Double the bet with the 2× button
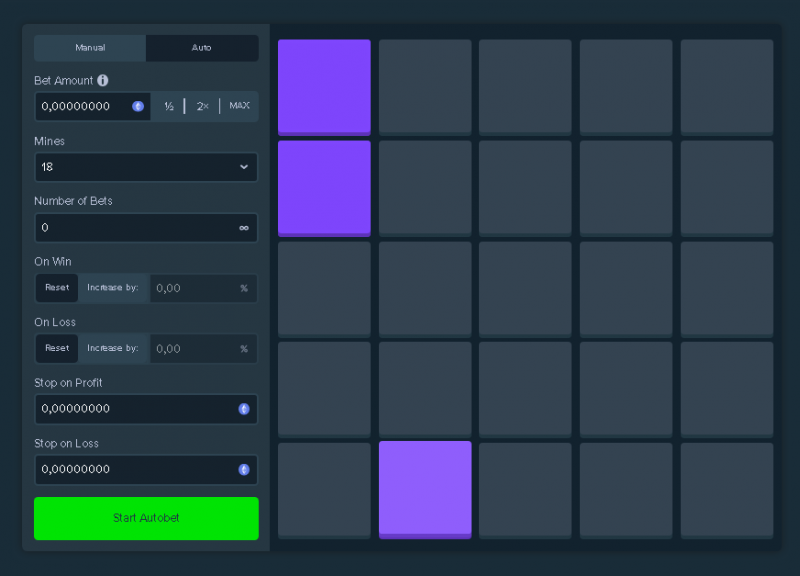This screenshot has width=800, height=576. [x=203, y=106]
